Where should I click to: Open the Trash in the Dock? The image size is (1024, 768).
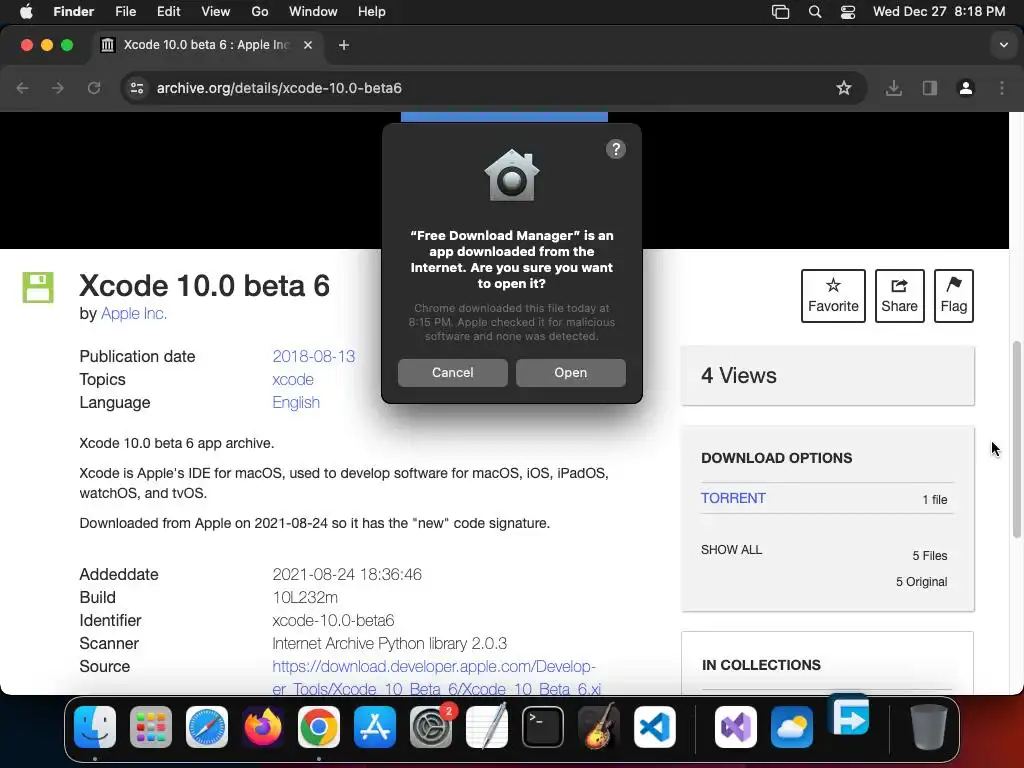point(929,727)
